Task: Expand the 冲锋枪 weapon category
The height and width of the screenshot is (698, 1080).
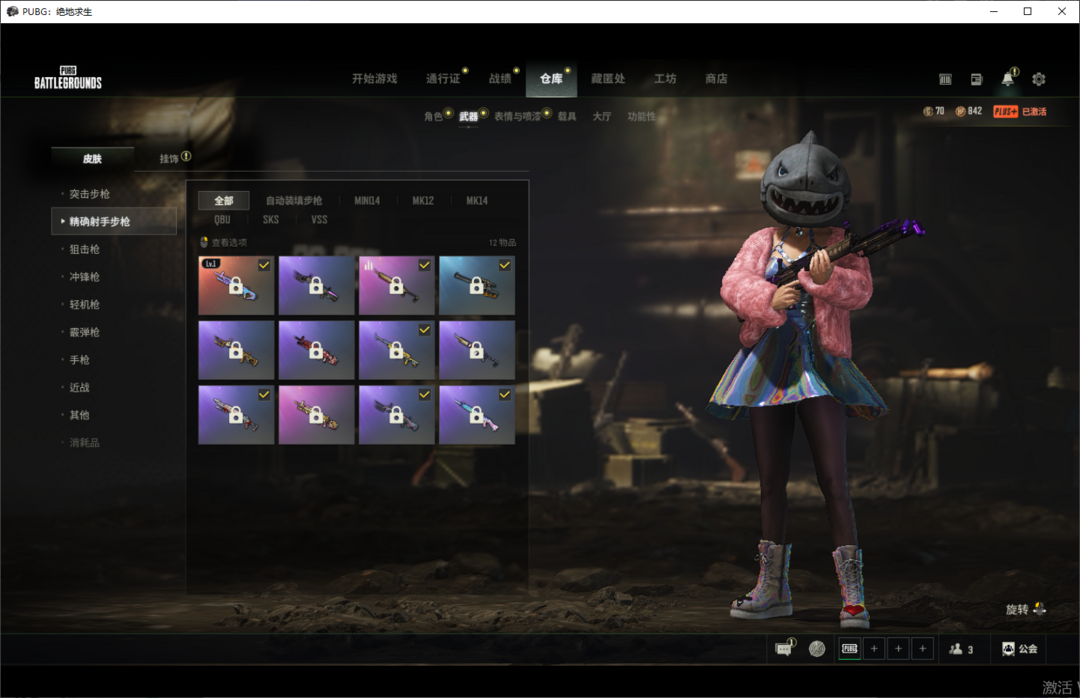Action: click(x=84, y=277)
